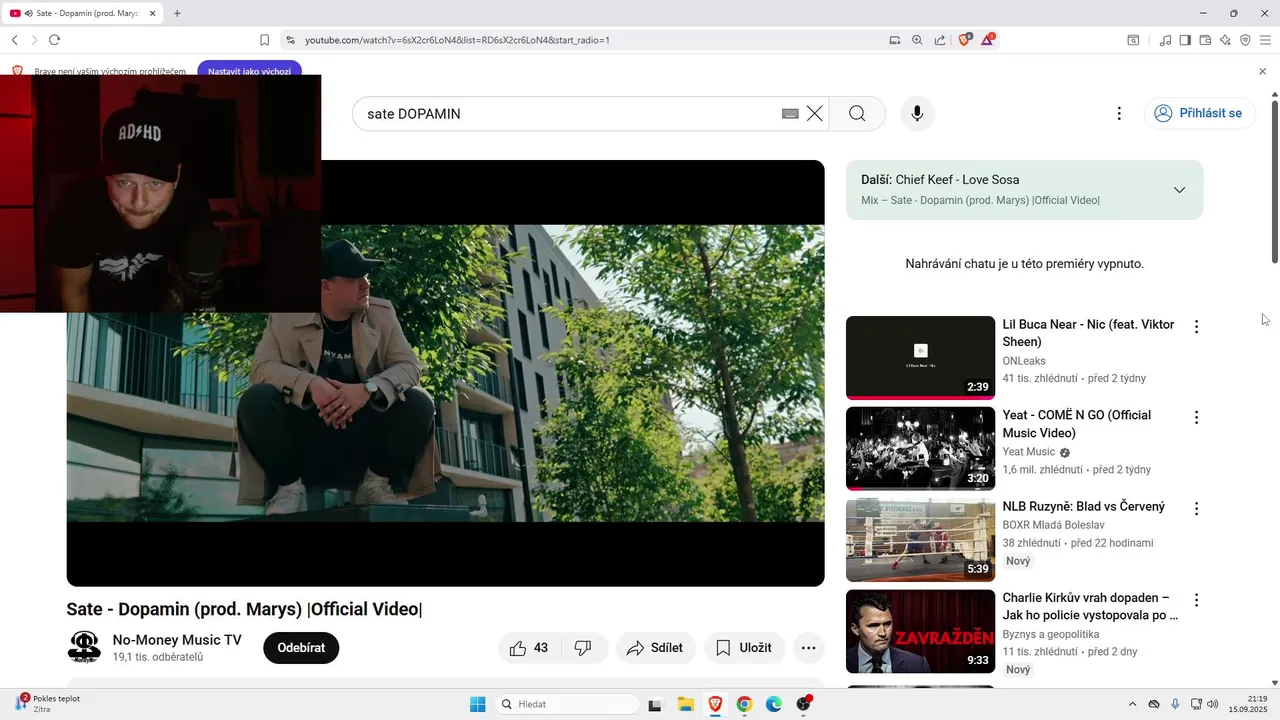1280x720 pixels.
Task: Click the install app icon in address bar
Action: coord(895,40)
